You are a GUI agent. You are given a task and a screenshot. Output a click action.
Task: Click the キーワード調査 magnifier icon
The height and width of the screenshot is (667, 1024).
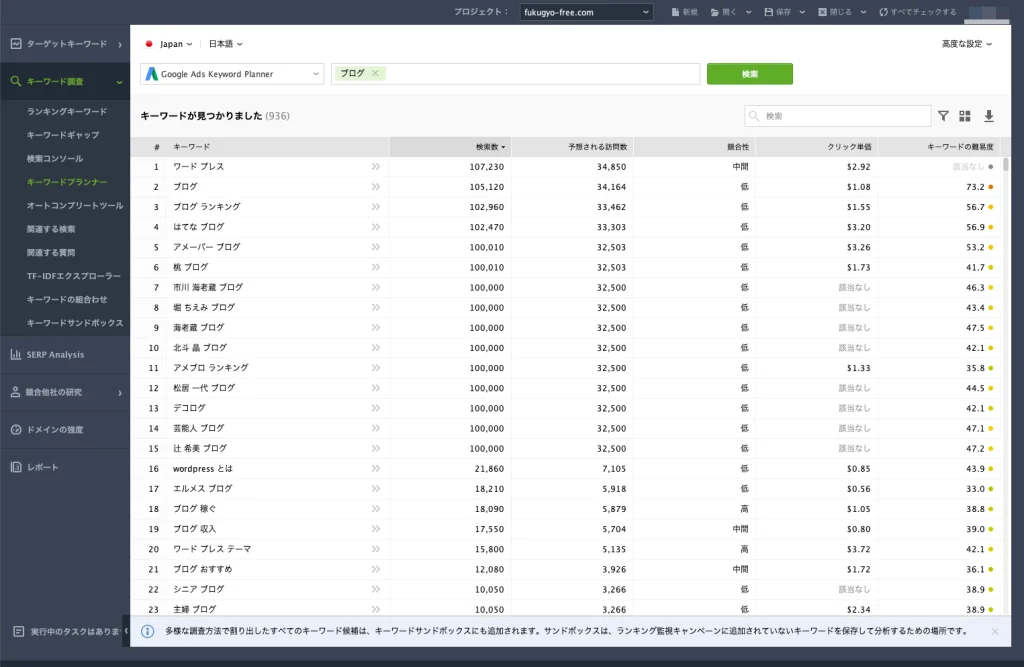tap(16, 81)
